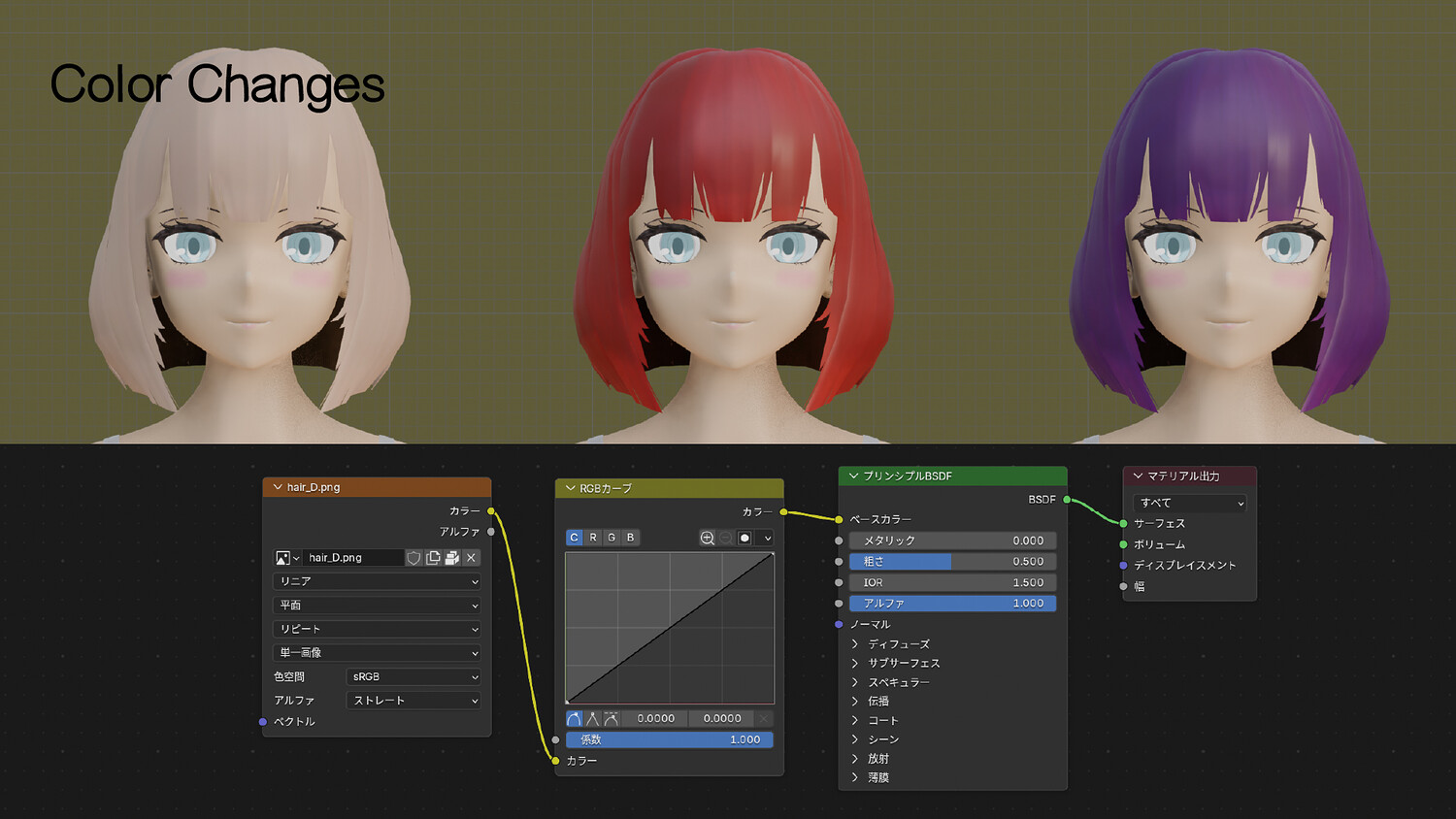Select the R curve channel

(593, 538)
